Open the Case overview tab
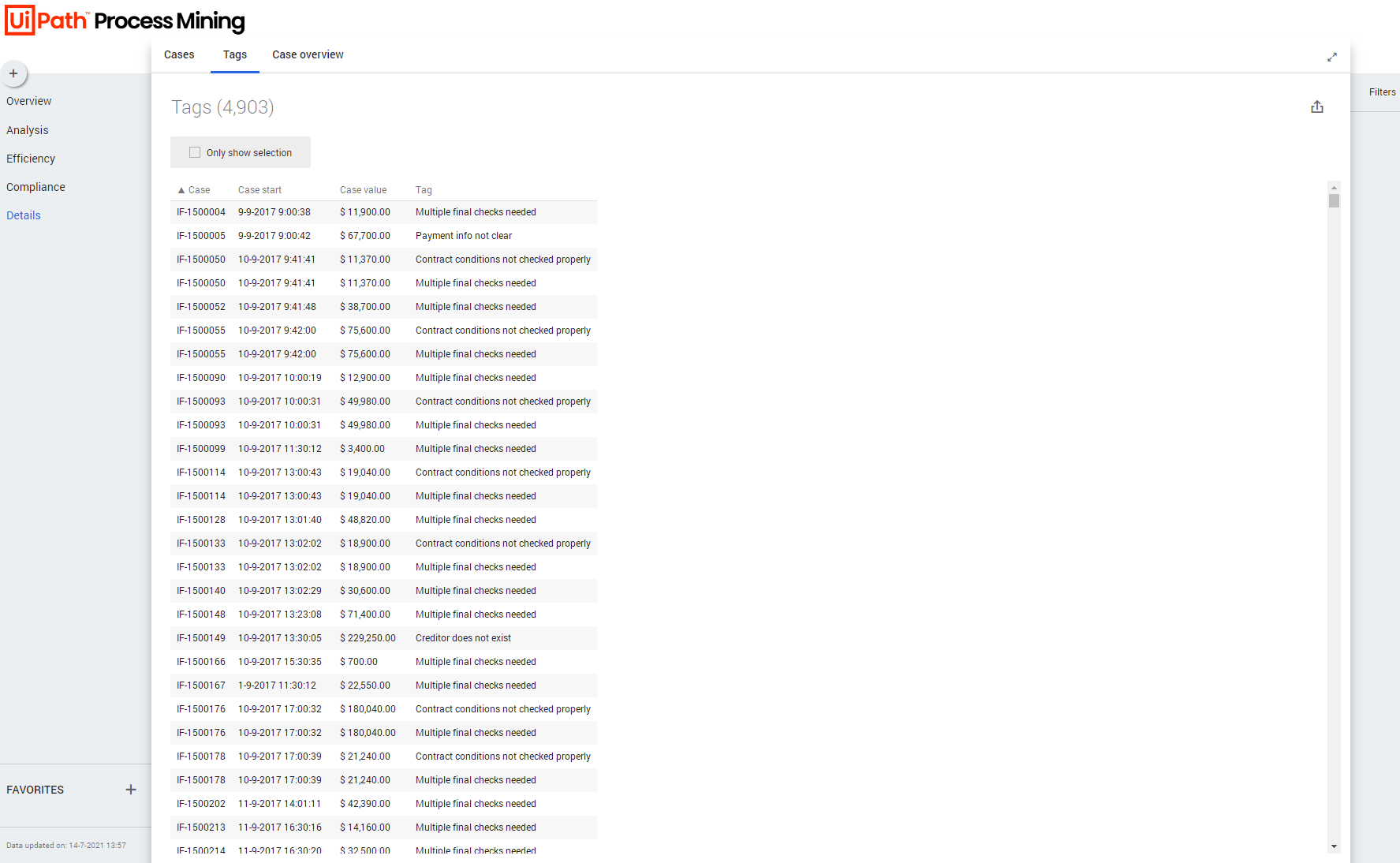Viewport: 1400px width, 863px height. pos(308,55)
